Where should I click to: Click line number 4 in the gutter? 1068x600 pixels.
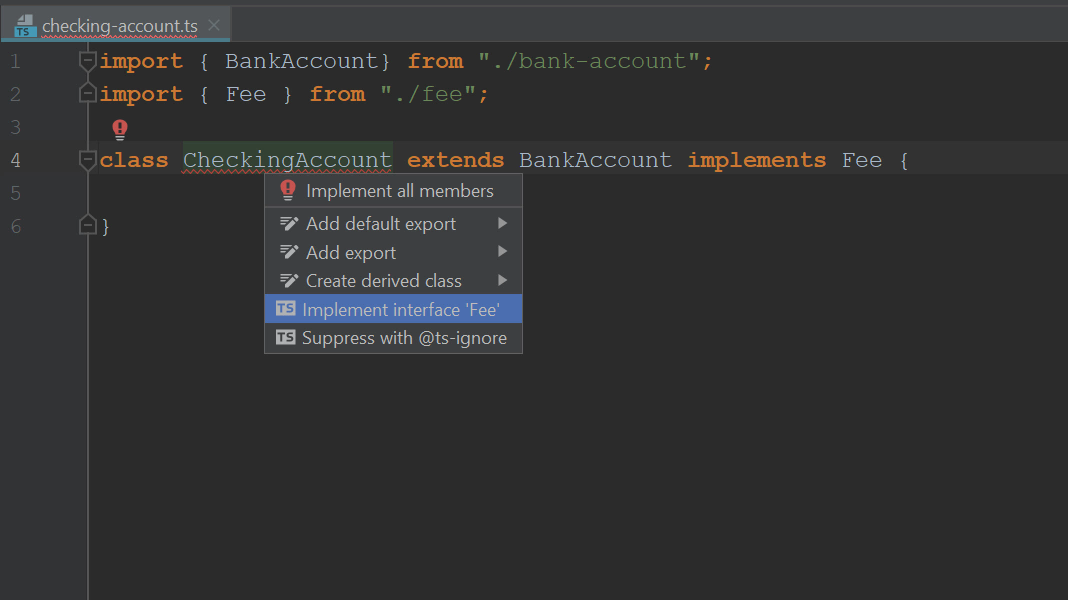(x=16, y=160)
